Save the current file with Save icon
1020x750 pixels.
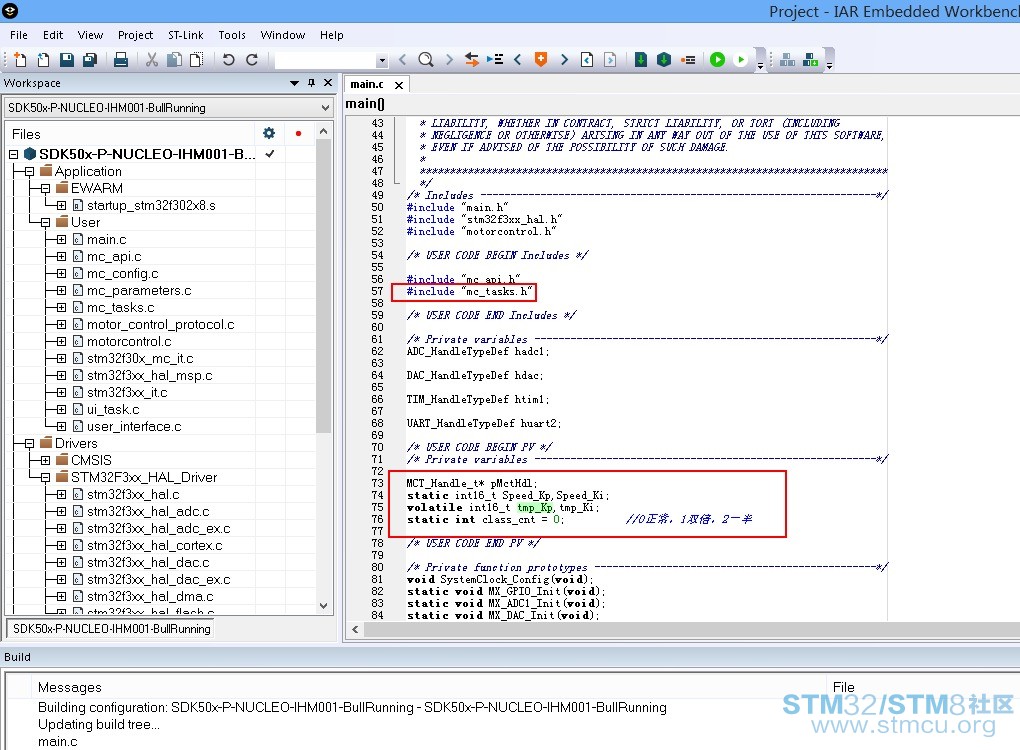[66, 60]
